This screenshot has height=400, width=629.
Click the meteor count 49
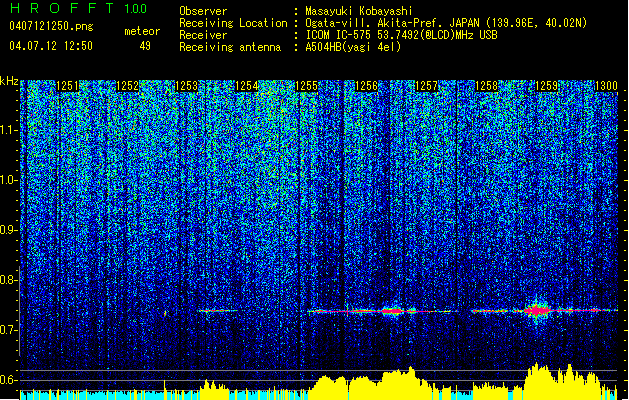(x=145, y=46)
